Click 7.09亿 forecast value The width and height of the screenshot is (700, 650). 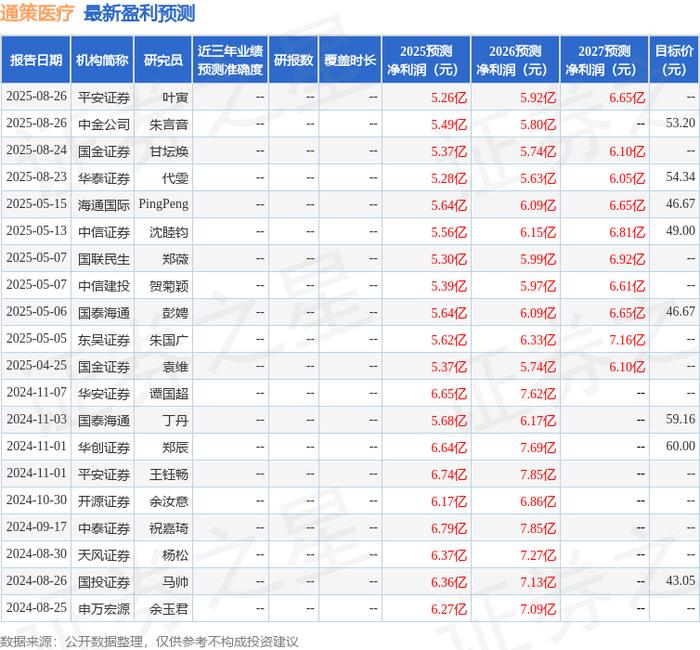[x=538, y=609]
